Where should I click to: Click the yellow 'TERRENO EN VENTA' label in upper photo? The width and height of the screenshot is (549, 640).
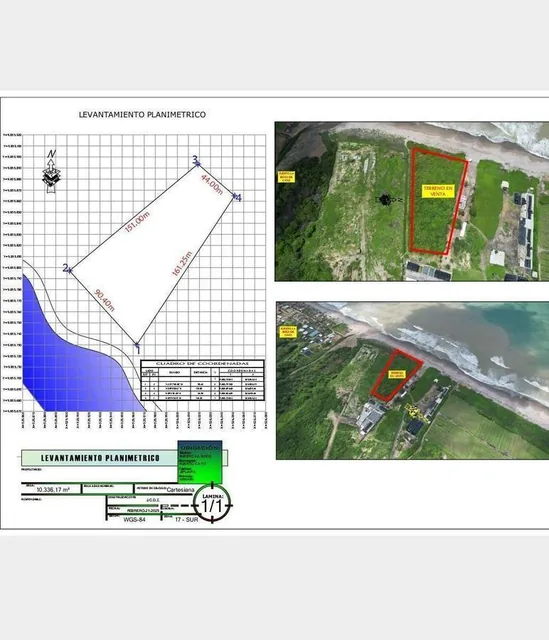pyautogui.click(x=438, y=191)
